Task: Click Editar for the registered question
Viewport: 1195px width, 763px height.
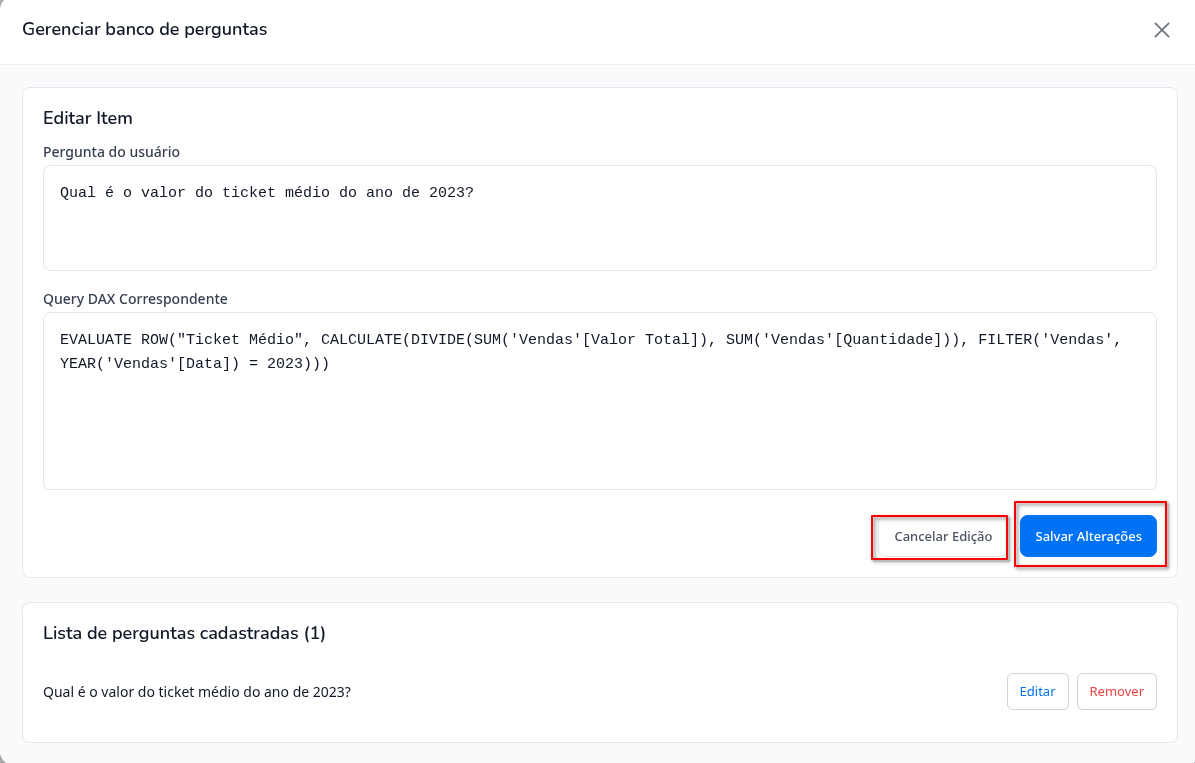Action: pyautogui.click(x=1037, y=691)
